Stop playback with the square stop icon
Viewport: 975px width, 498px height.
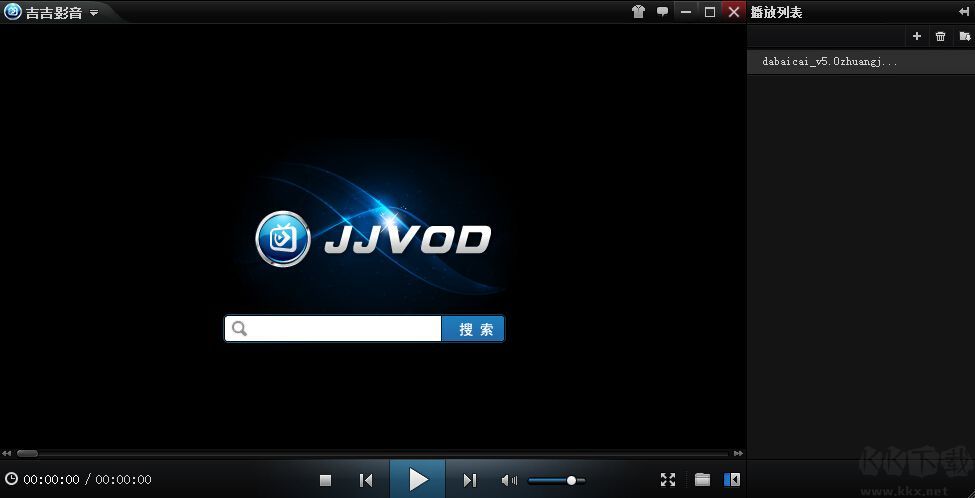coord(325,480)
